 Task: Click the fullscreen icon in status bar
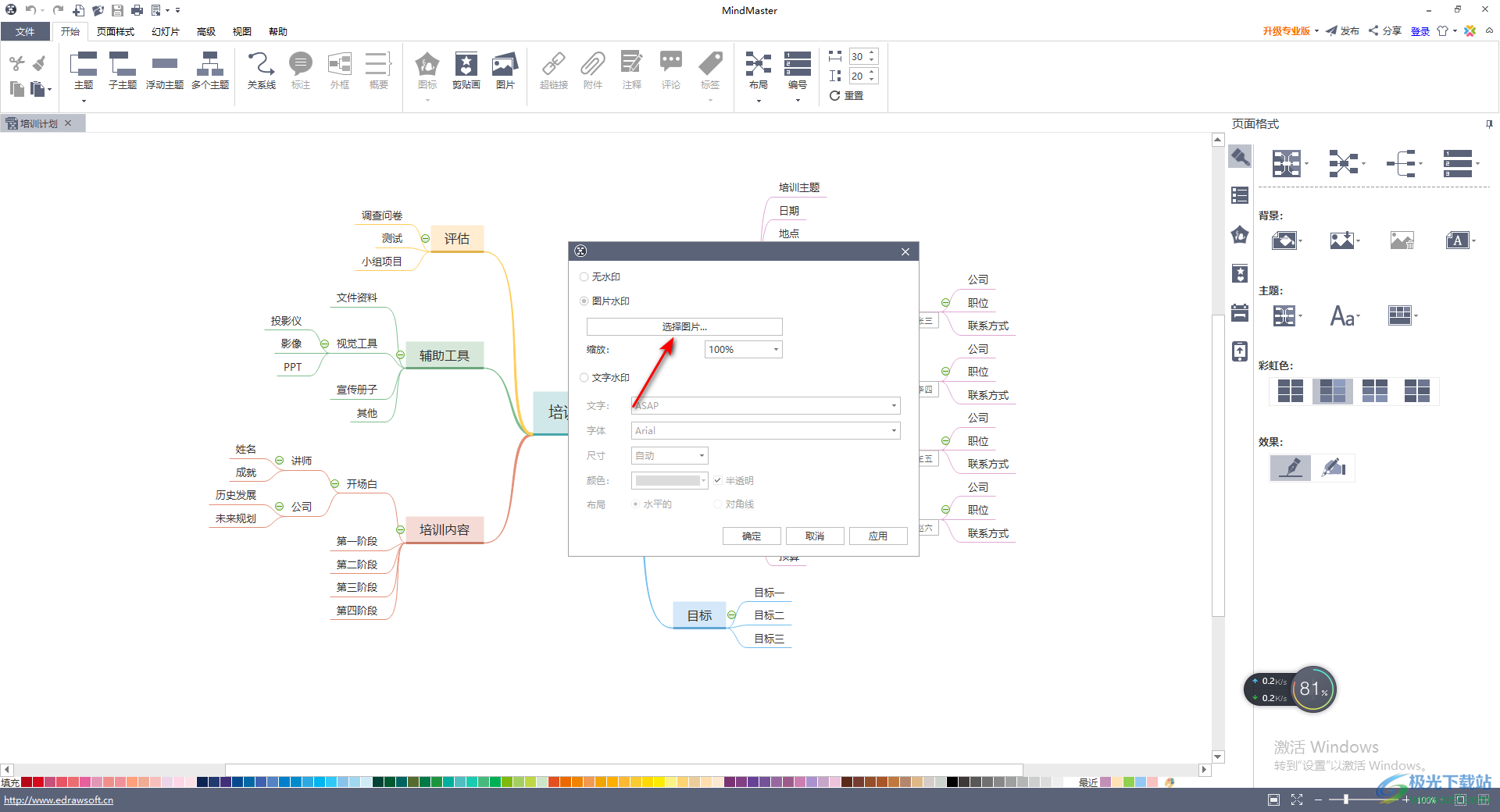(x=1297, y=800)
